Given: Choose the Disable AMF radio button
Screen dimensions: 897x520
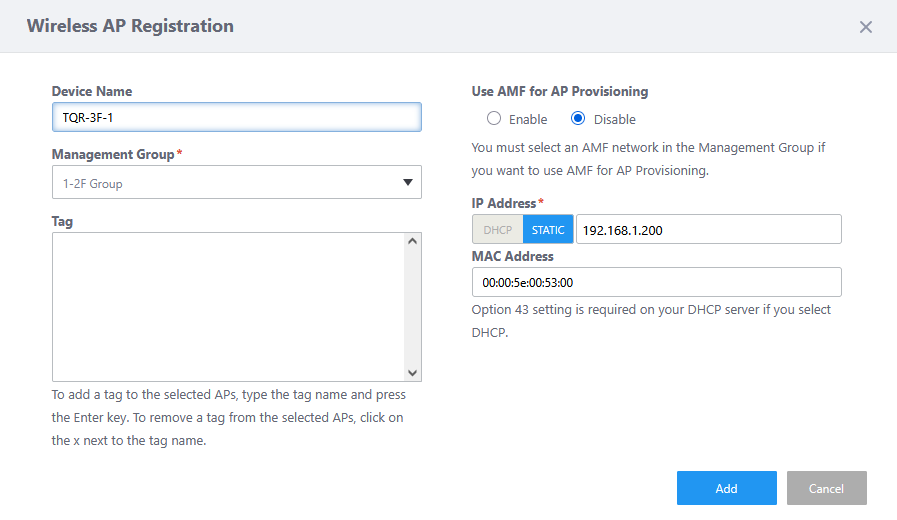Looking at the screenshot, I should [578, 119].
